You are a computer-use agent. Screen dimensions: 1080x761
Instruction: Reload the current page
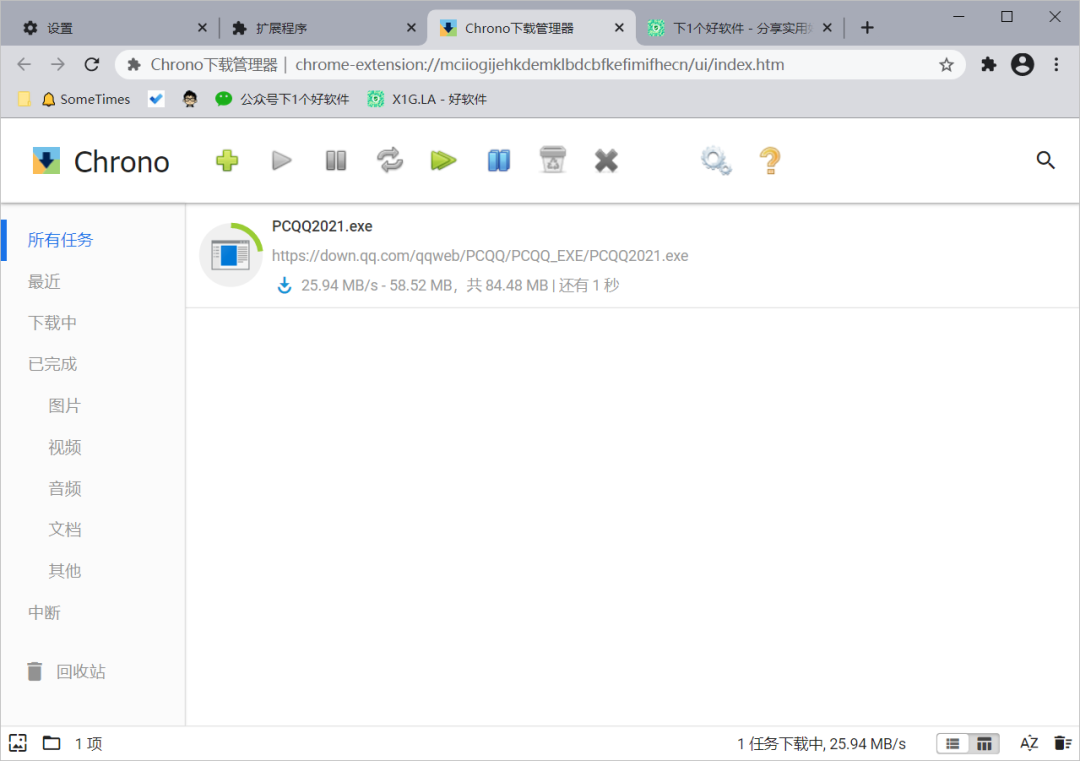tap(92, 65)
